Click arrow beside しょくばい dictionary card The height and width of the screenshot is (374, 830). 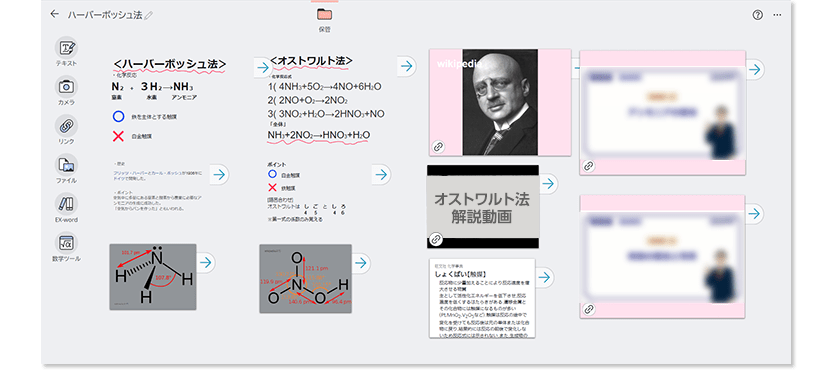point(545,277)
